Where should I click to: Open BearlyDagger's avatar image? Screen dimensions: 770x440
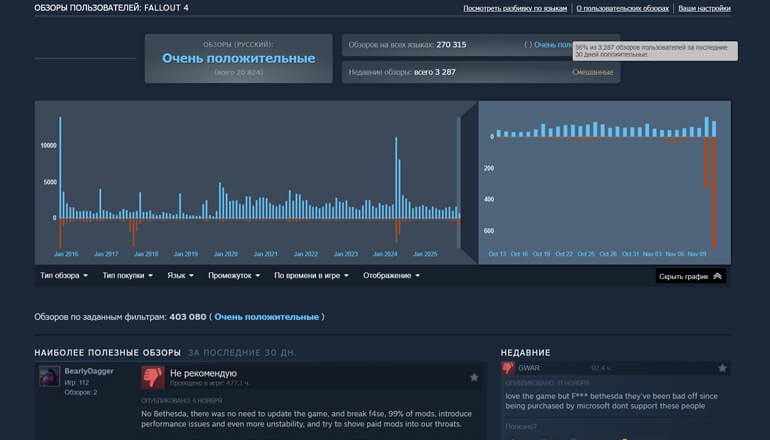coord(50,376)
